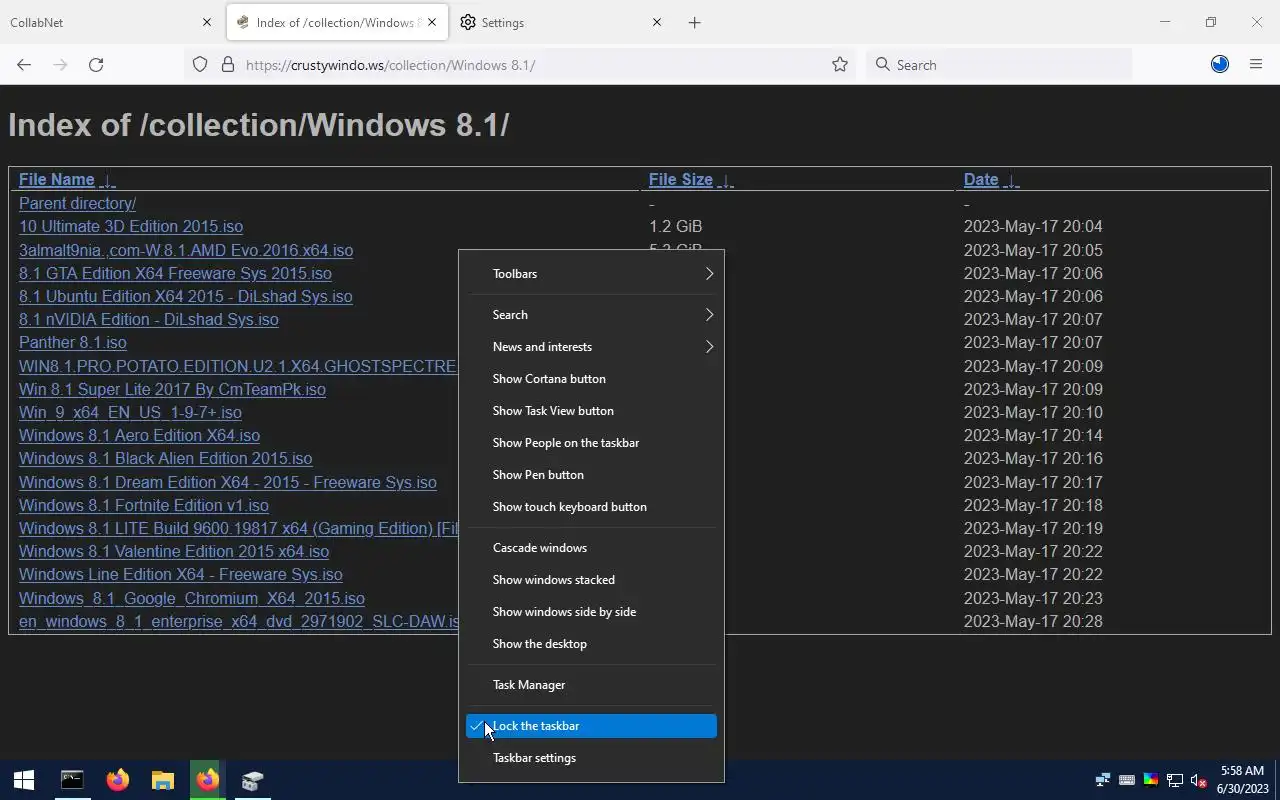Close the Settings tab
The image size is (1280, 800).
(x=657, y=22)
